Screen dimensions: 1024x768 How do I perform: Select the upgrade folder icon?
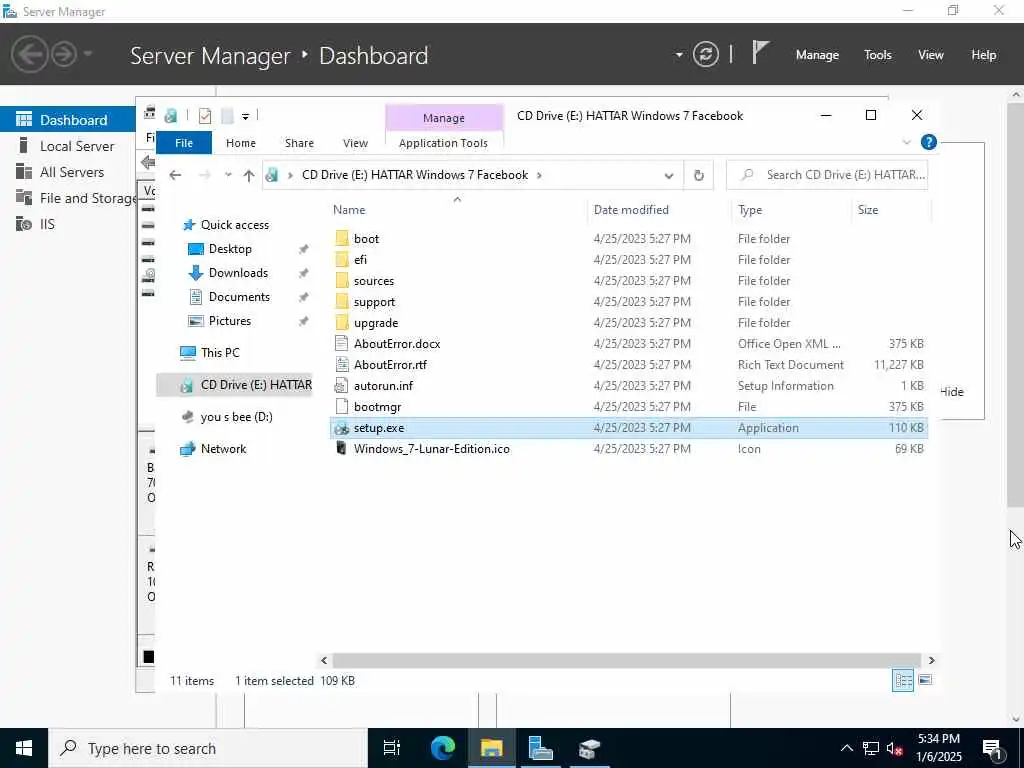(342, 323)
